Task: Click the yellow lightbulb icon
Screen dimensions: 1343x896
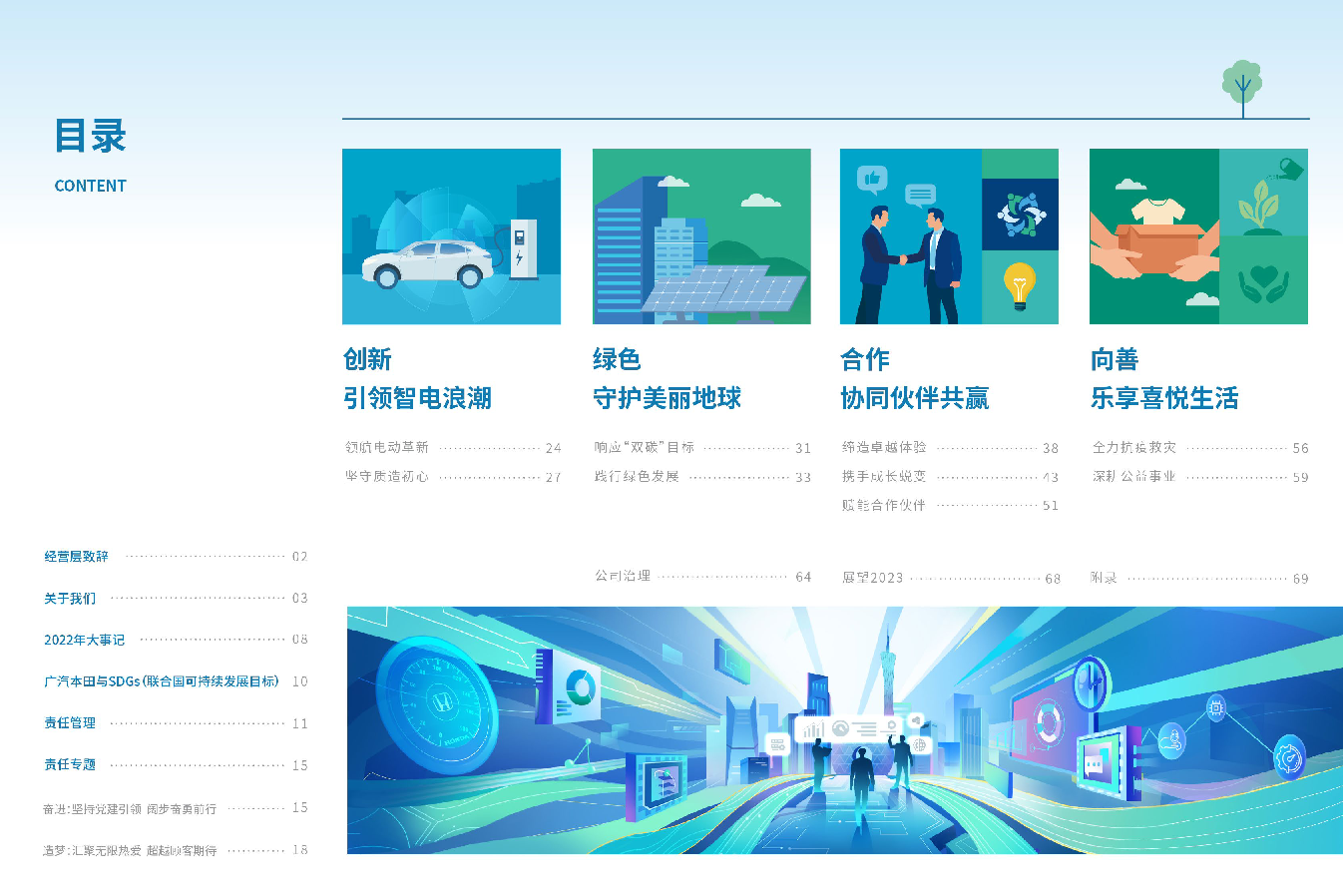Action: coord(1019,285)
